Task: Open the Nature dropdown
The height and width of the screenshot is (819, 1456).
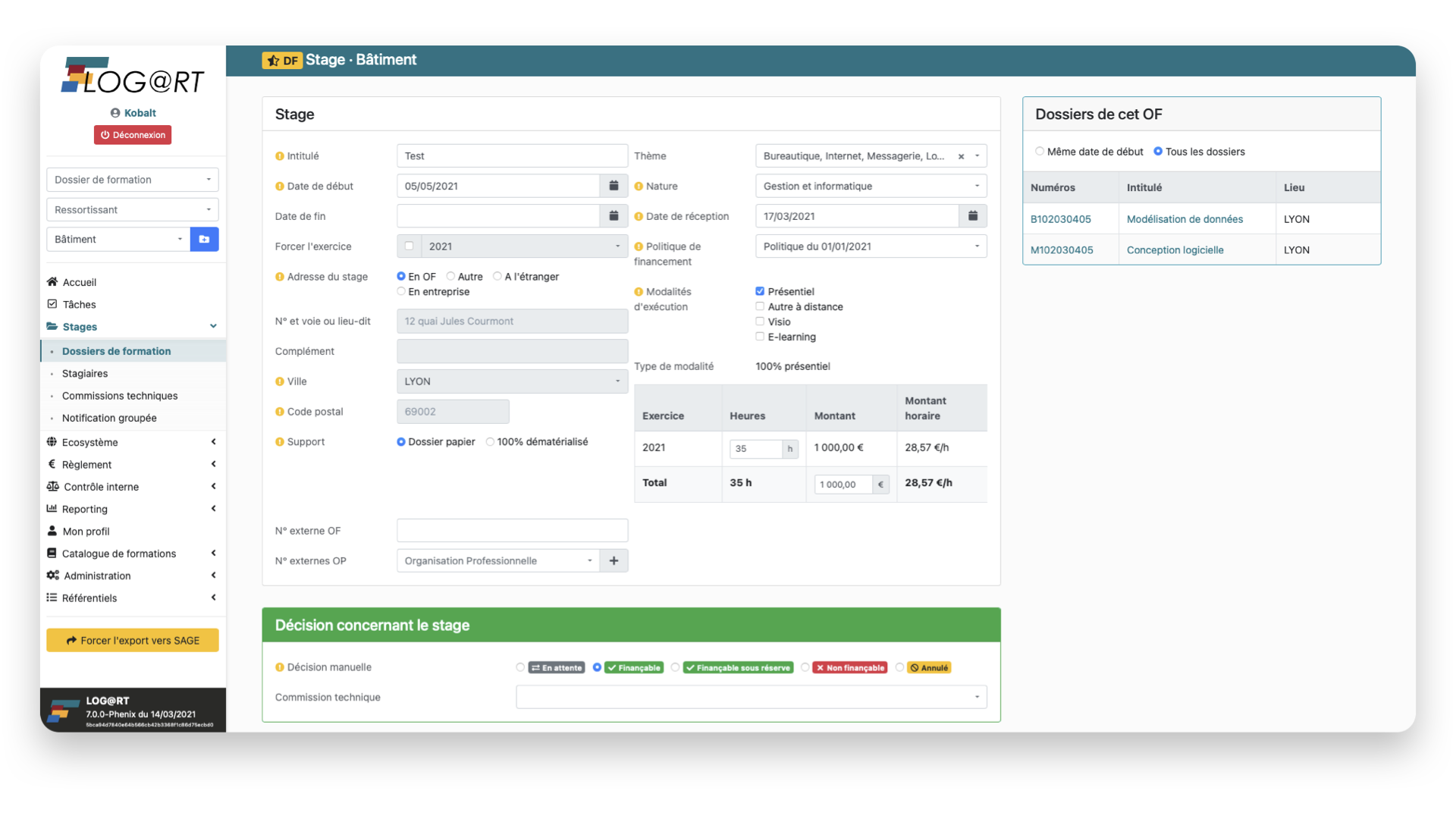Action: [x=871, y=186]
